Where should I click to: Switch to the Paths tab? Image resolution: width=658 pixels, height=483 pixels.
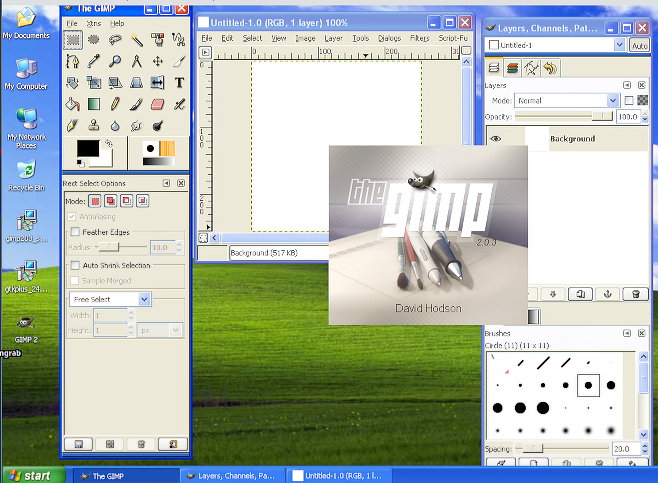(531, 68)
